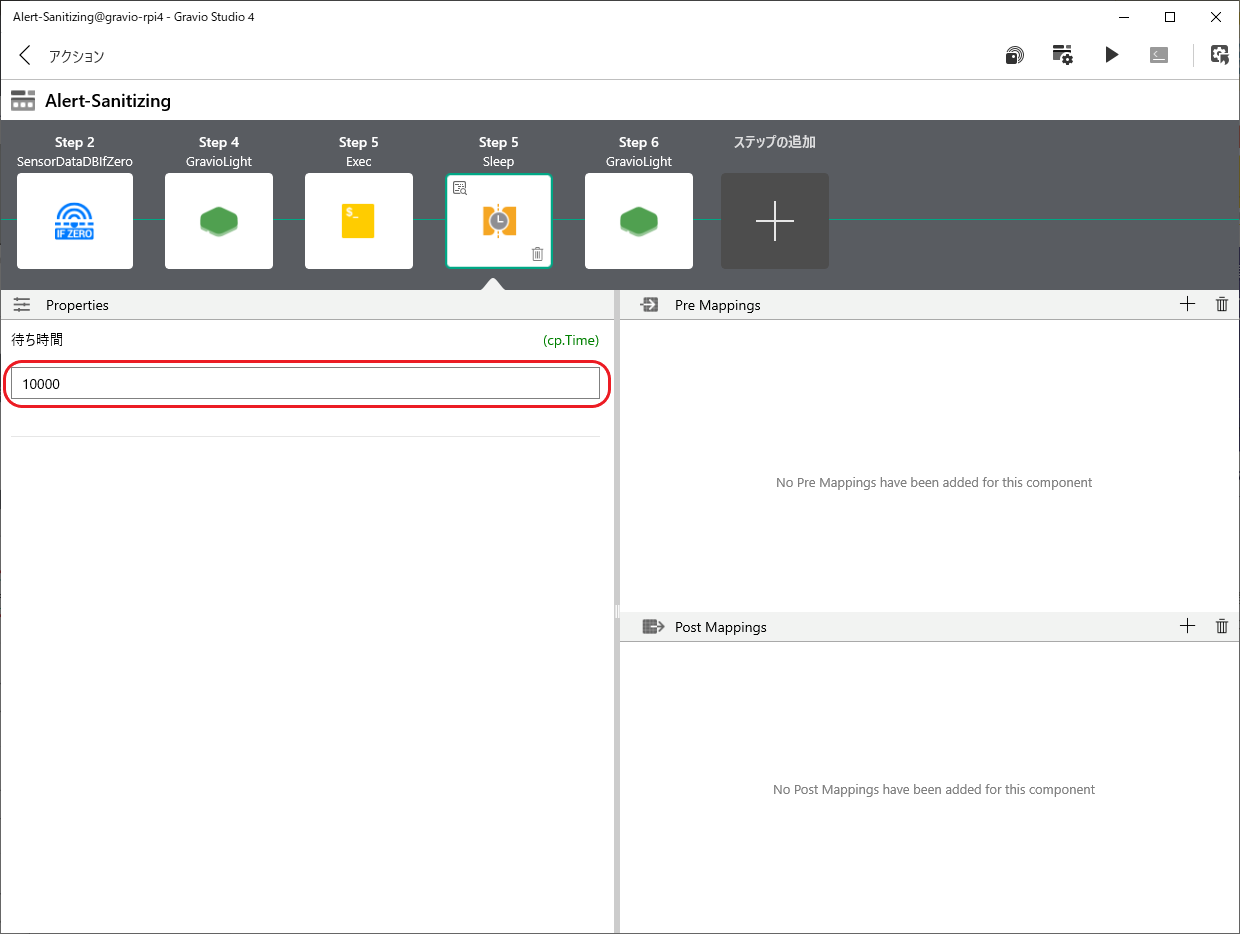Delete the Sleep step using trash icon
Image resolution: width=1240 pixels, height=934 pixels.
tap(537, 254)
